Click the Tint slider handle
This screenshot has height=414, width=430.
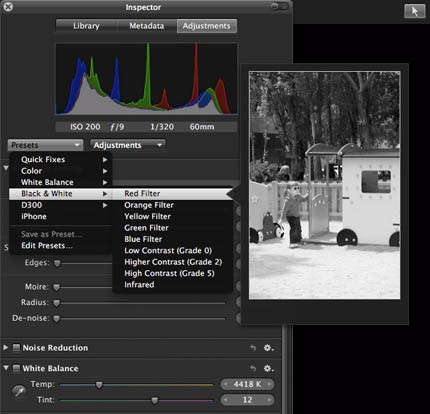click(x=154, y=400)
